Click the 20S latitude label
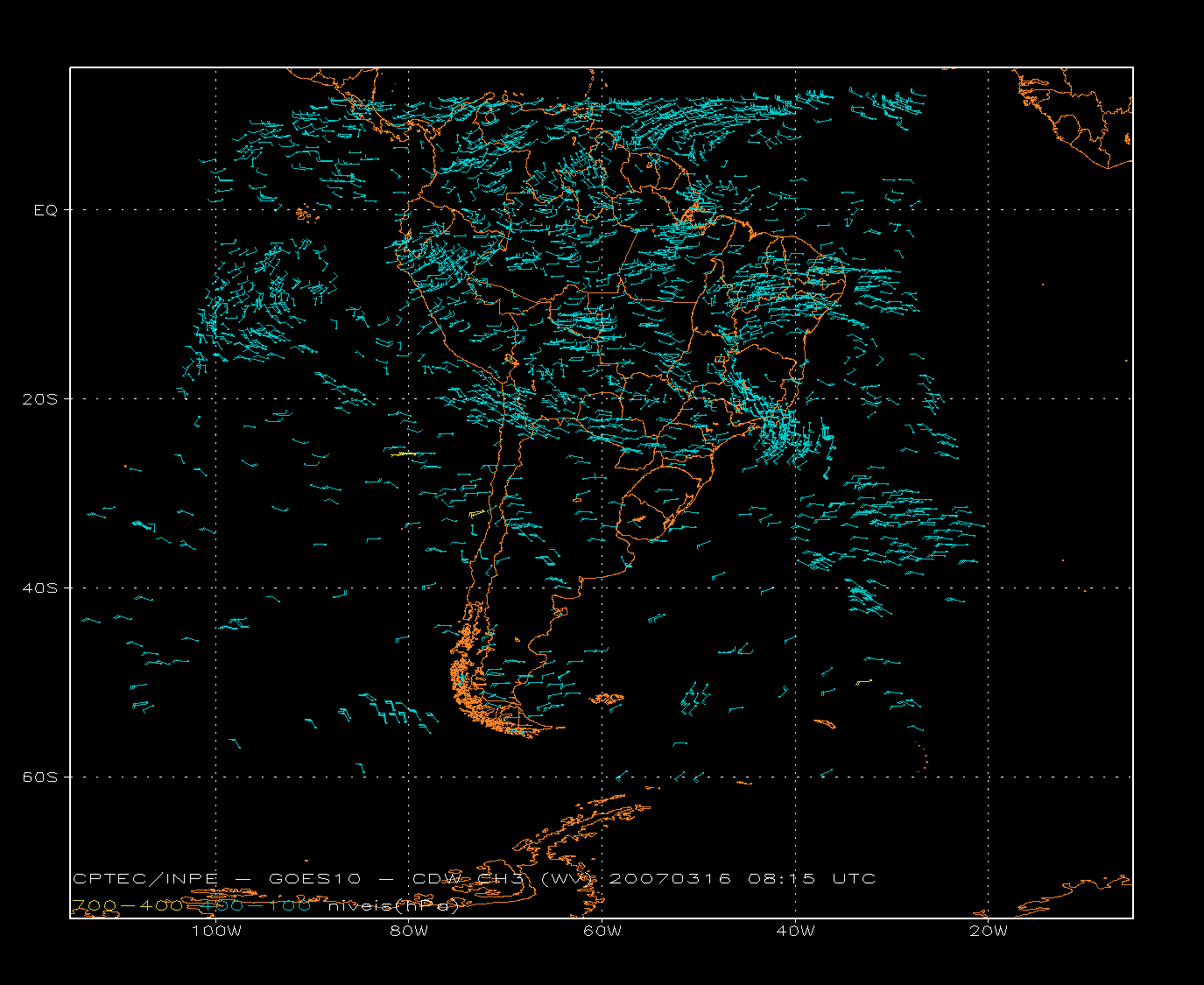Screen dimensions: 1204x985 click(40, 399)
